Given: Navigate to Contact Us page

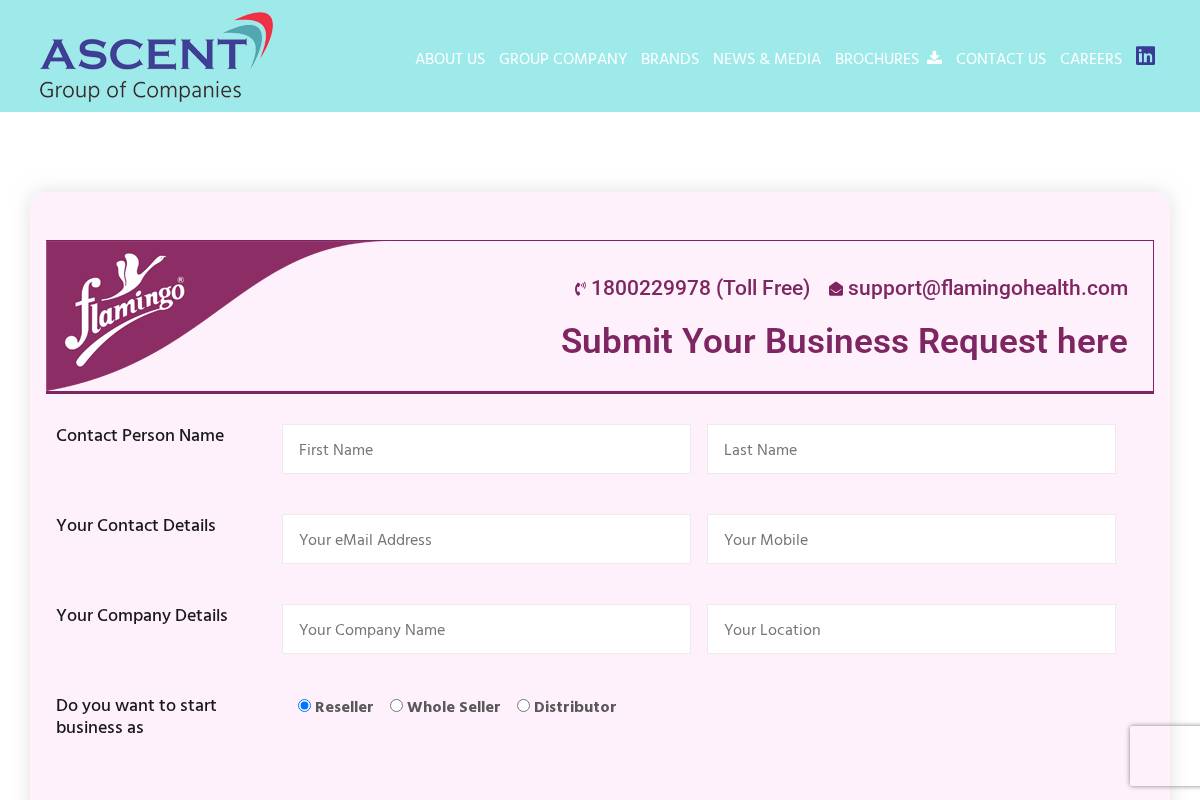Looking at the screenshot, I should (x=1001, y=59).
